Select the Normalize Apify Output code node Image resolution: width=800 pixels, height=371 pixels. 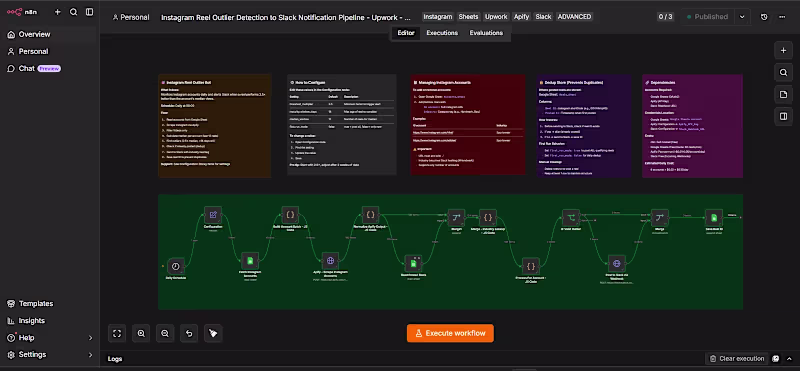[x=370, y=215]
